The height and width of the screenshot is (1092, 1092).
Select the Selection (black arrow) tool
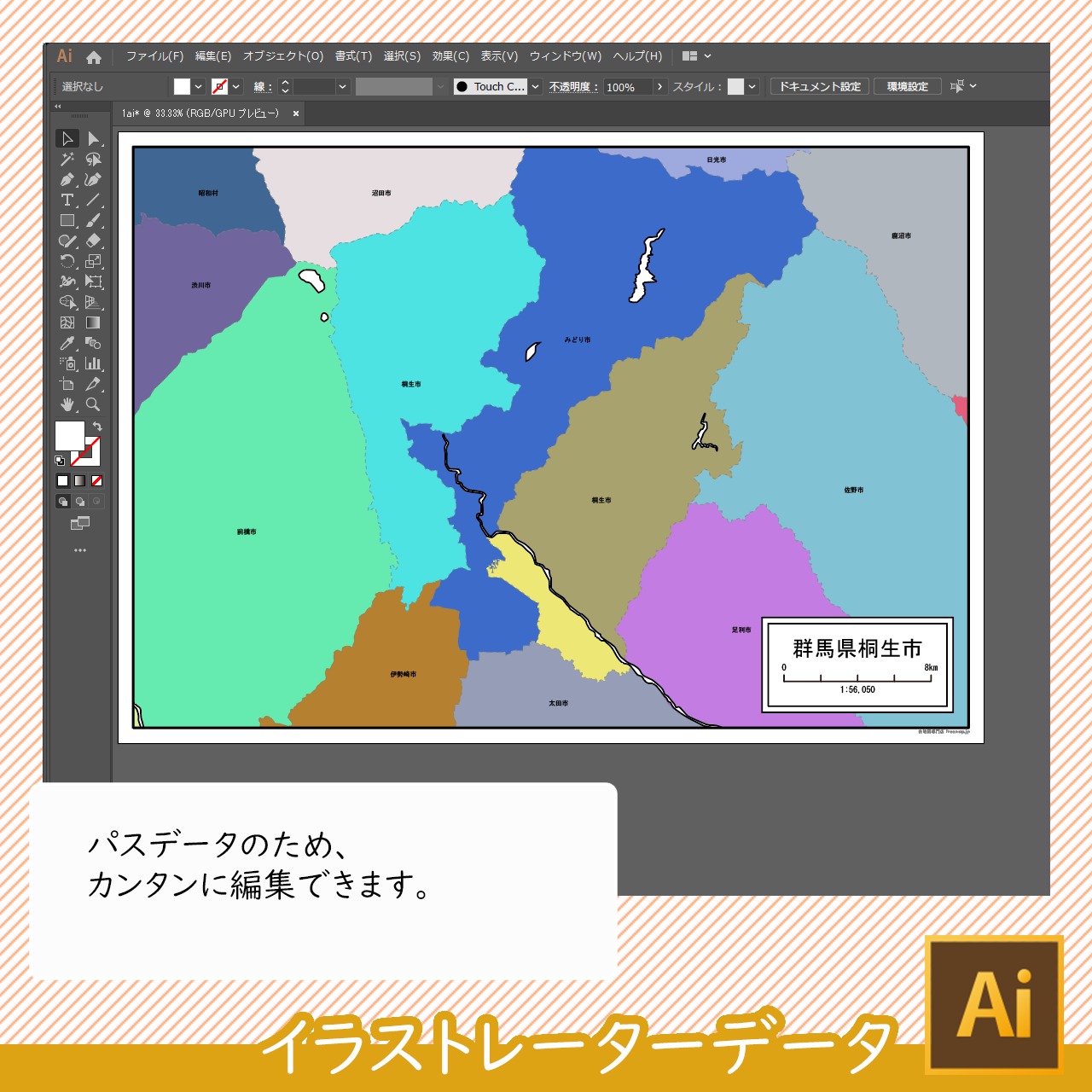click(x=67, y=138)
